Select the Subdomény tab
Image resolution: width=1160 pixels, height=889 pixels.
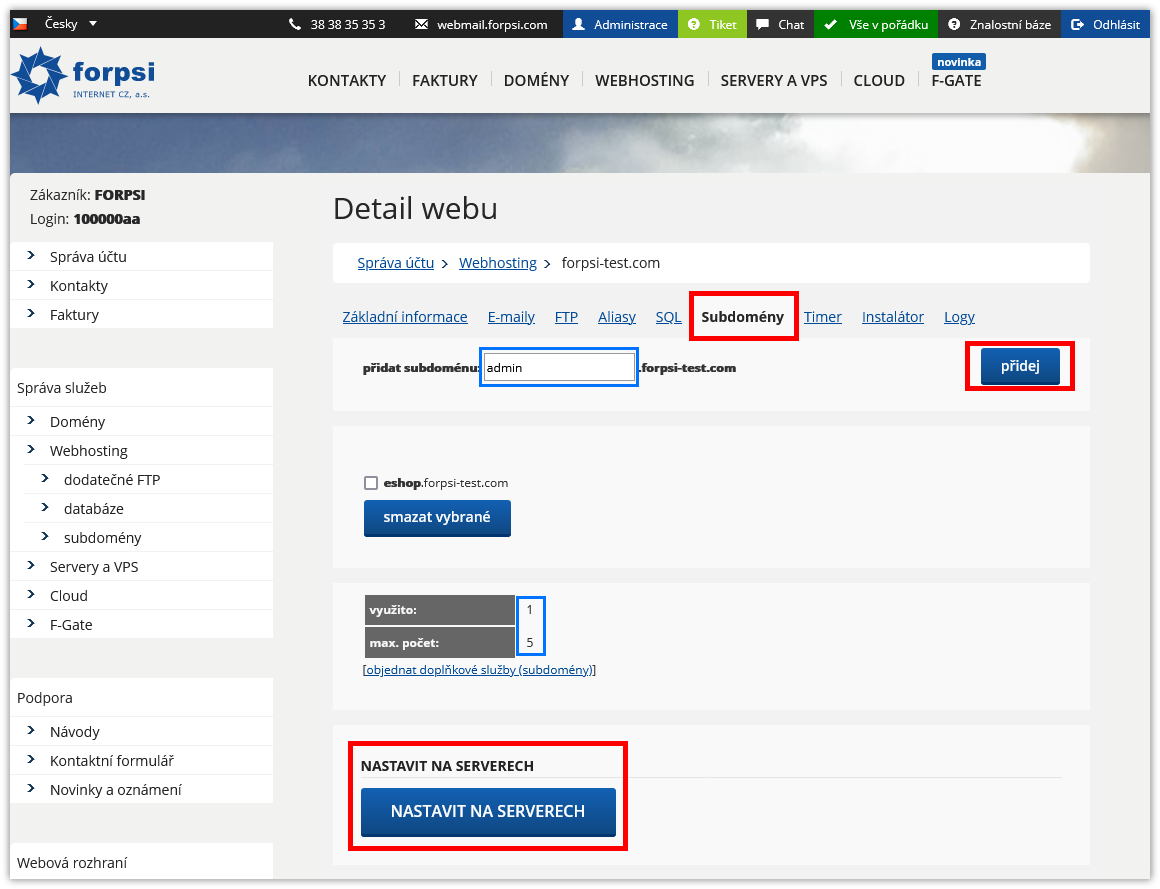tap(743, 317)
